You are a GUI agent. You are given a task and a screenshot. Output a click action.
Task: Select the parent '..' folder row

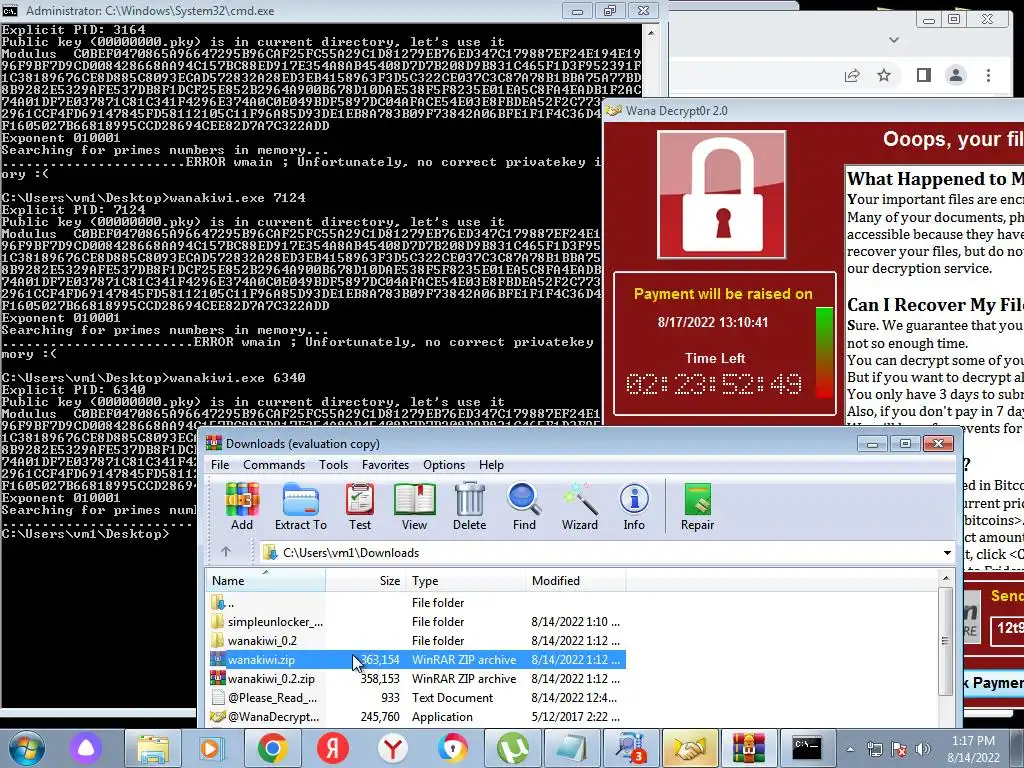tap(417, 602)
